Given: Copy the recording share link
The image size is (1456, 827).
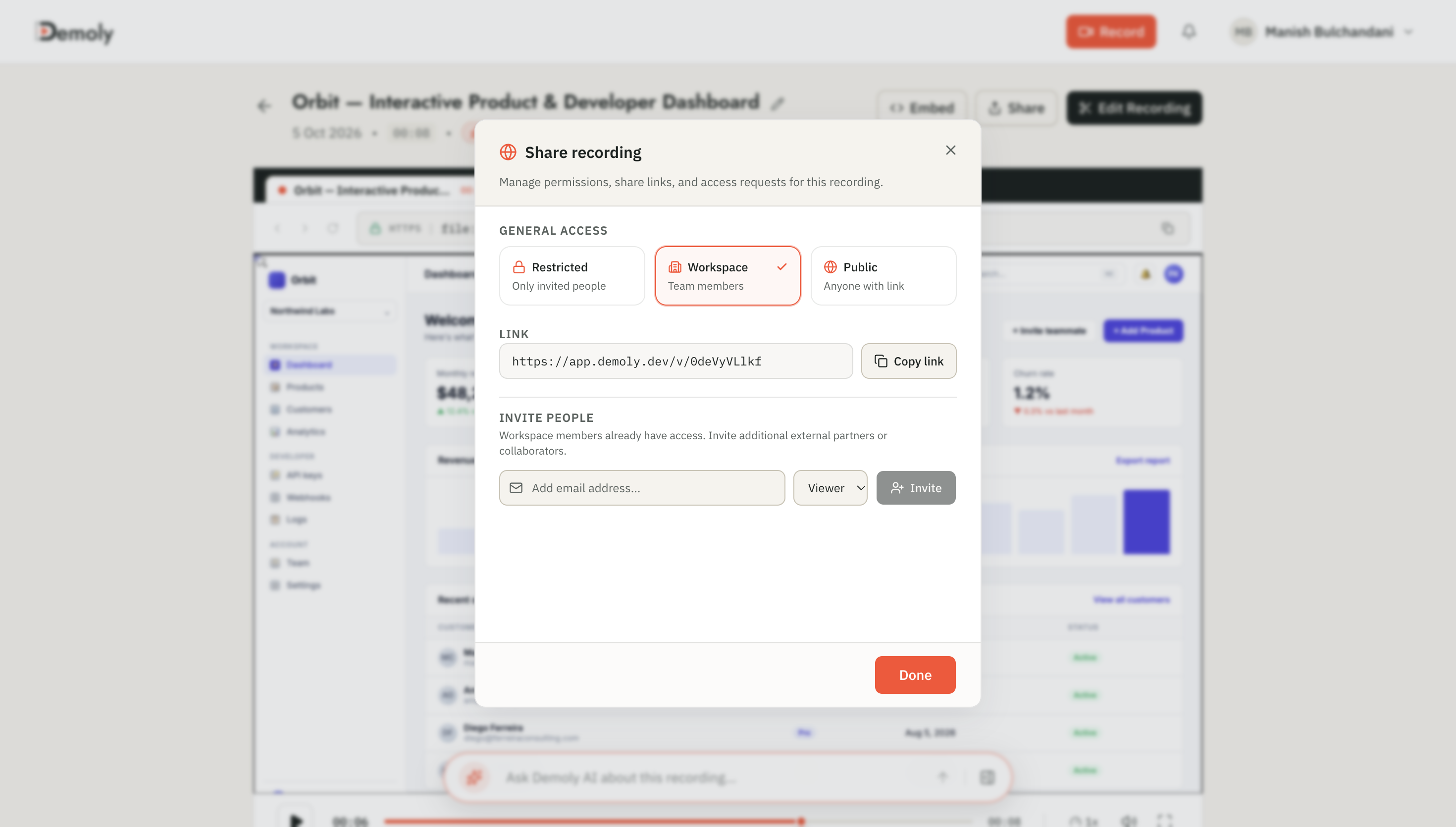Looking at the screenshot, I should tap(909, 361).
